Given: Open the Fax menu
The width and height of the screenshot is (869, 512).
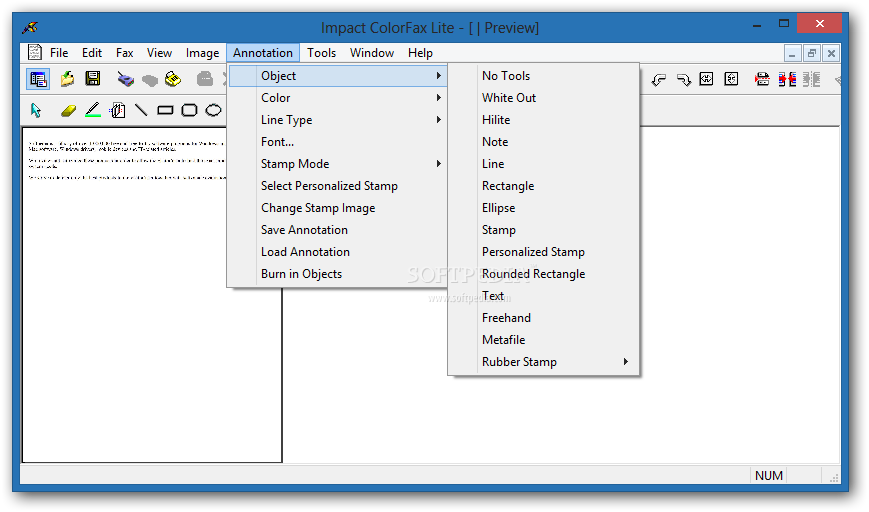Looking at the screenshot, I should point(125,53).
